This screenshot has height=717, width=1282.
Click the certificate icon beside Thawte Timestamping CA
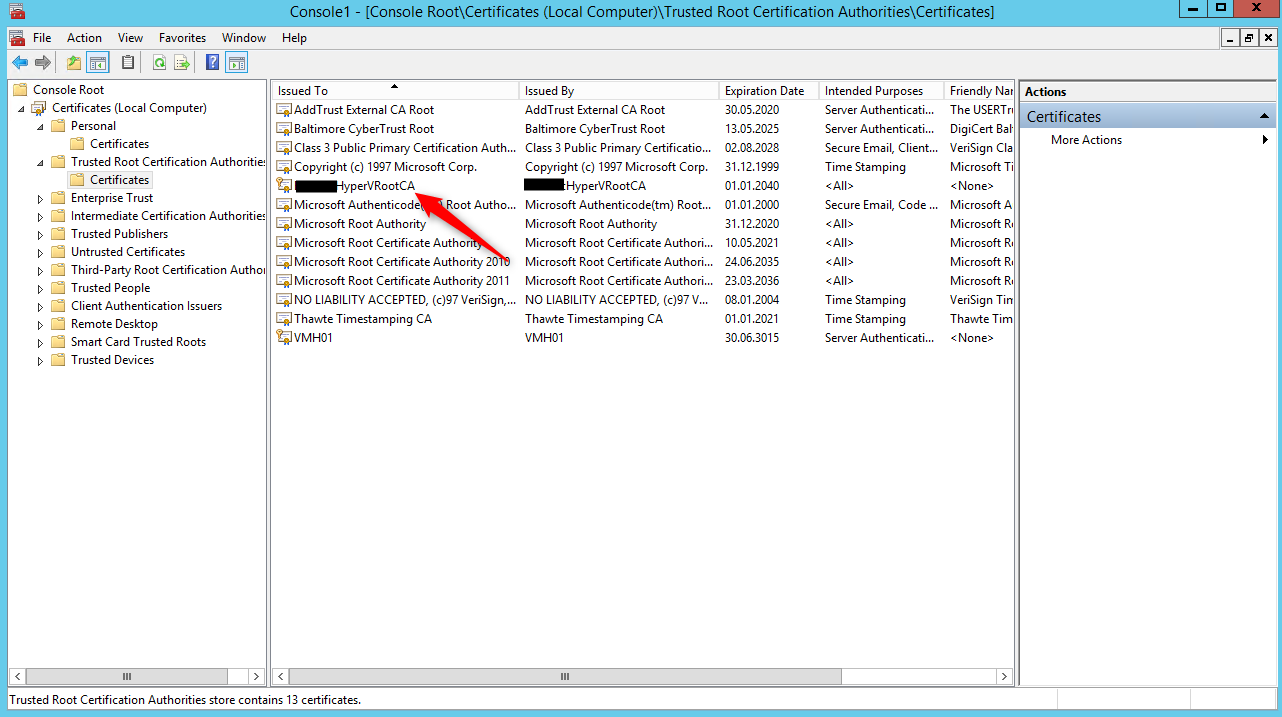284,319
